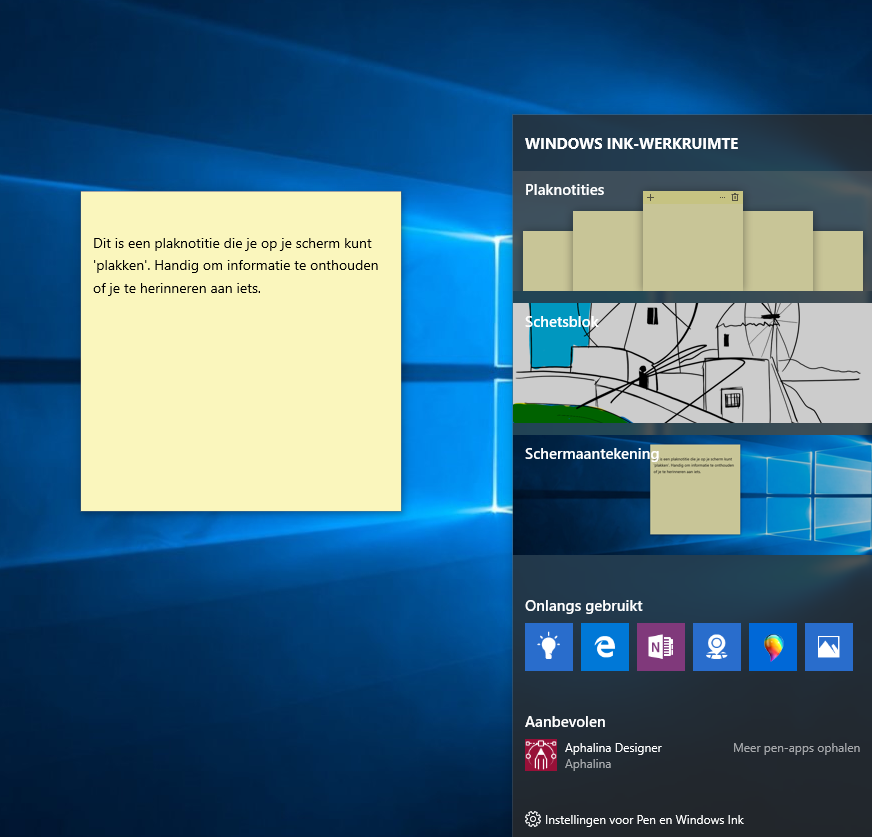Screen dimensions: 872x837
Task: Click the plus icon in sticky note preview
Action: [650, 198]
